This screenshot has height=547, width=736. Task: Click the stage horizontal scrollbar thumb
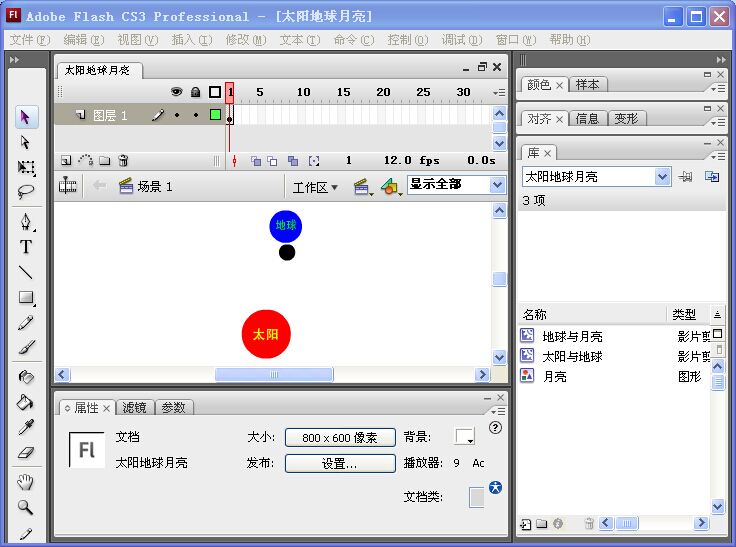tap(274, 374)
